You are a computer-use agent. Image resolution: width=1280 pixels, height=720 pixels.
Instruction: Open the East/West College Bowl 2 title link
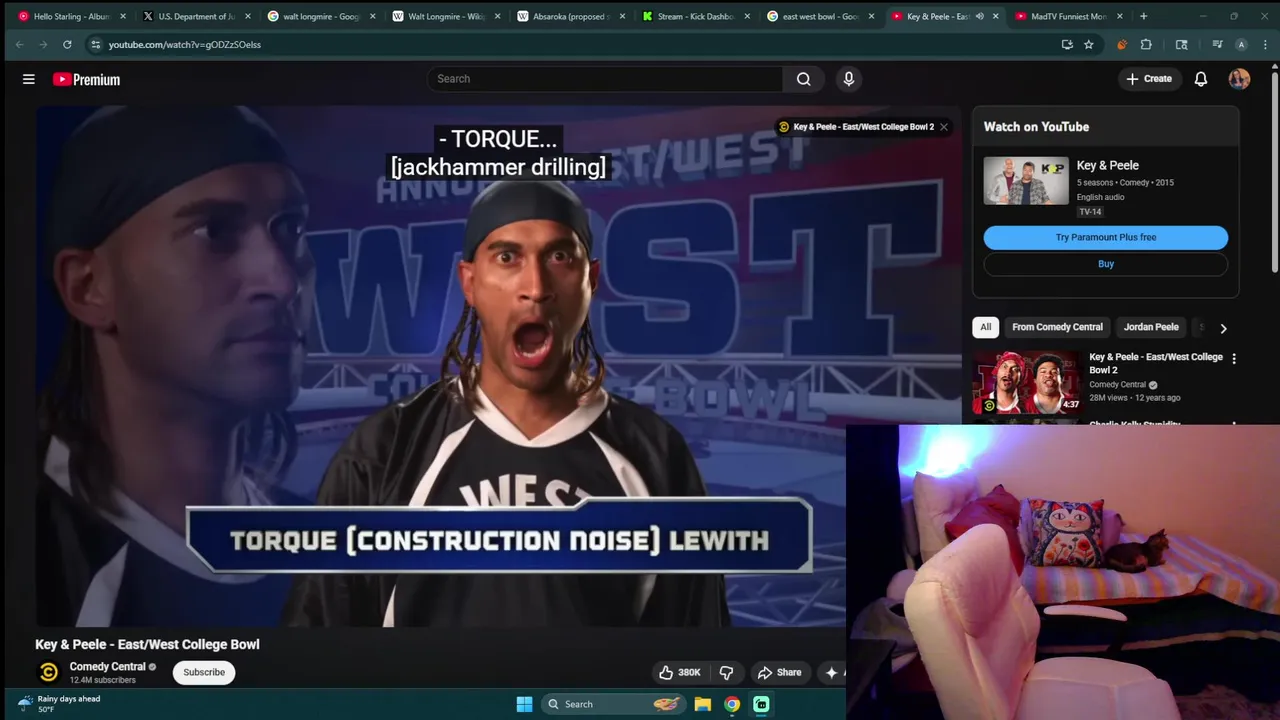[x=1156, y=363]
